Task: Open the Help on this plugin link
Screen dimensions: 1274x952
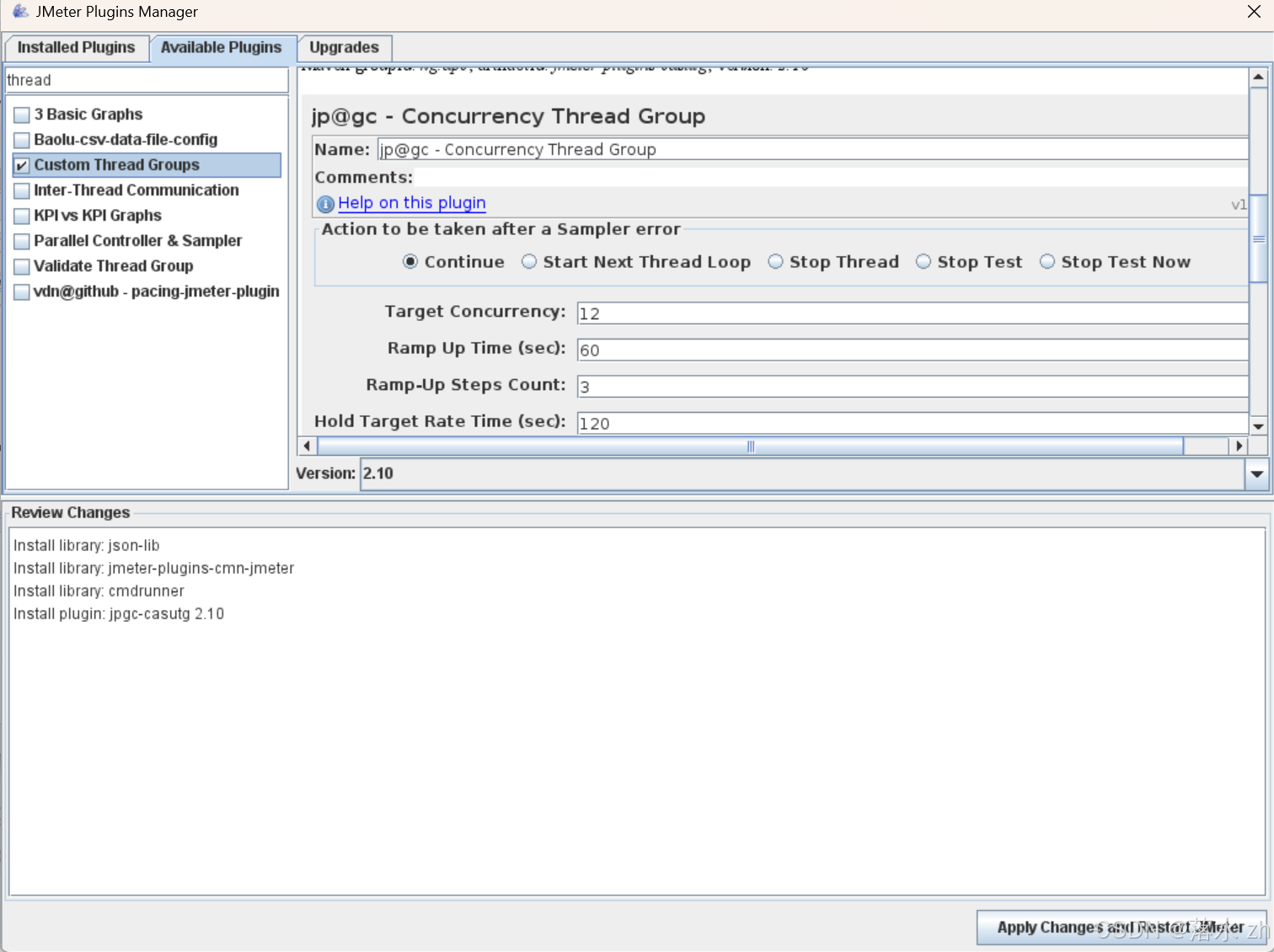Action: click(412, 203)
